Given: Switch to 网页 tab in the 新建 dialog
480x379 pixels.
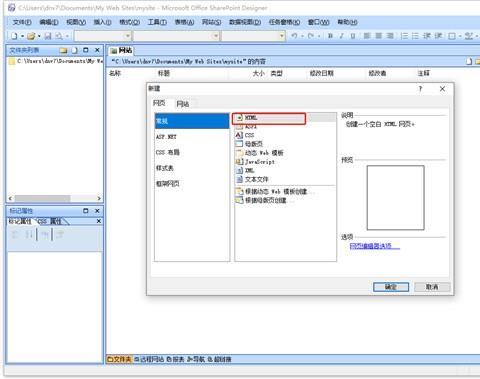Looking at the screenshot, I should click(x=159, y=103).
